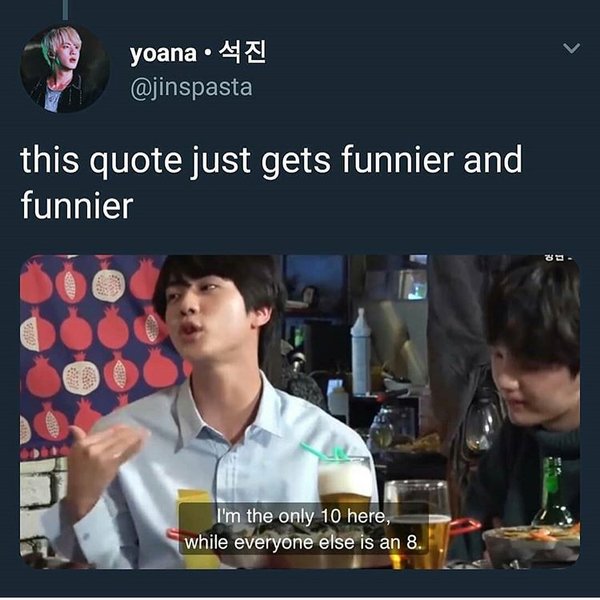Tap the half-full beer glass near center

pyautogui.click(x=418, y=522)
